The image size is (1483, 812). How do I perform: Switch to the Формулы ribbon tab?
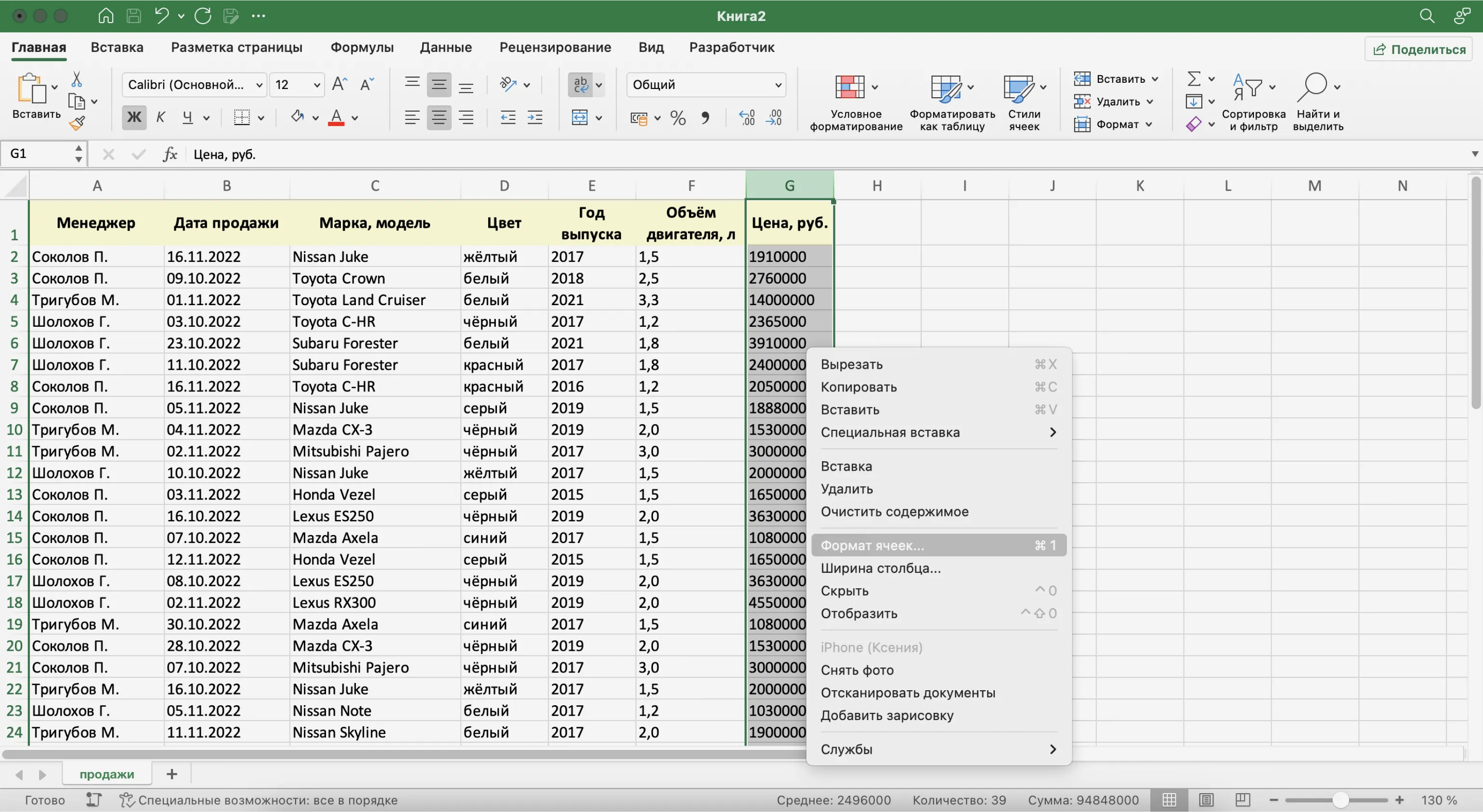click(x=362, y=47)
